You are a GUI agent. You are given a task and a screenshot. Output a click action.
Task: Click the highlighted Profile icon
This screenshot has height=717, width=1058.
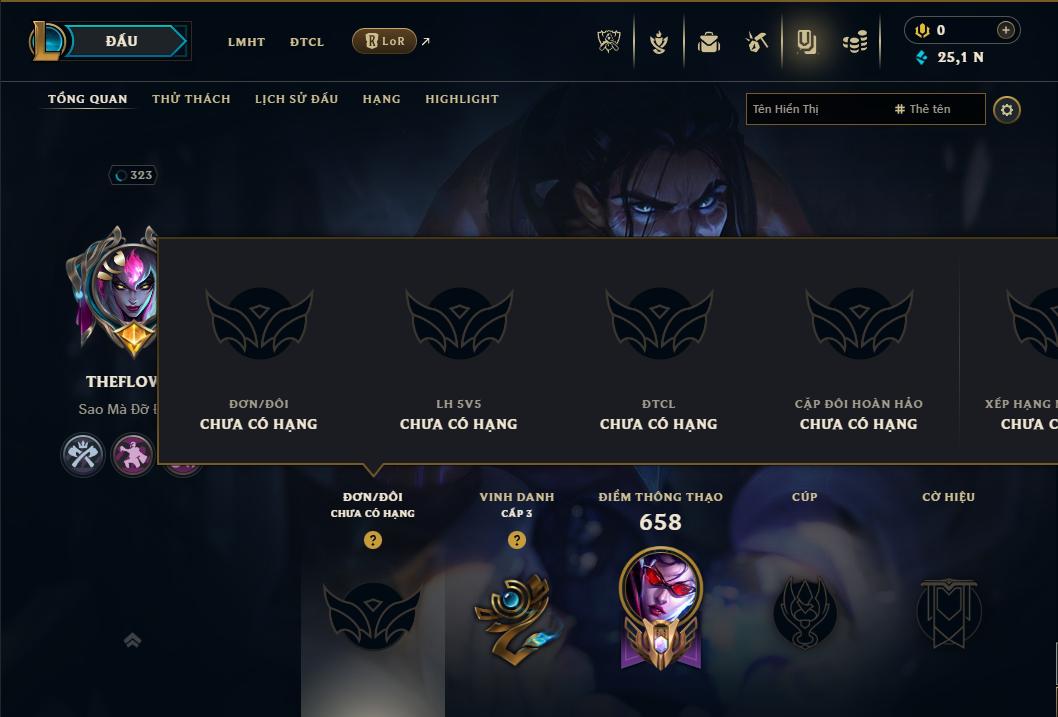pos(806,42)
